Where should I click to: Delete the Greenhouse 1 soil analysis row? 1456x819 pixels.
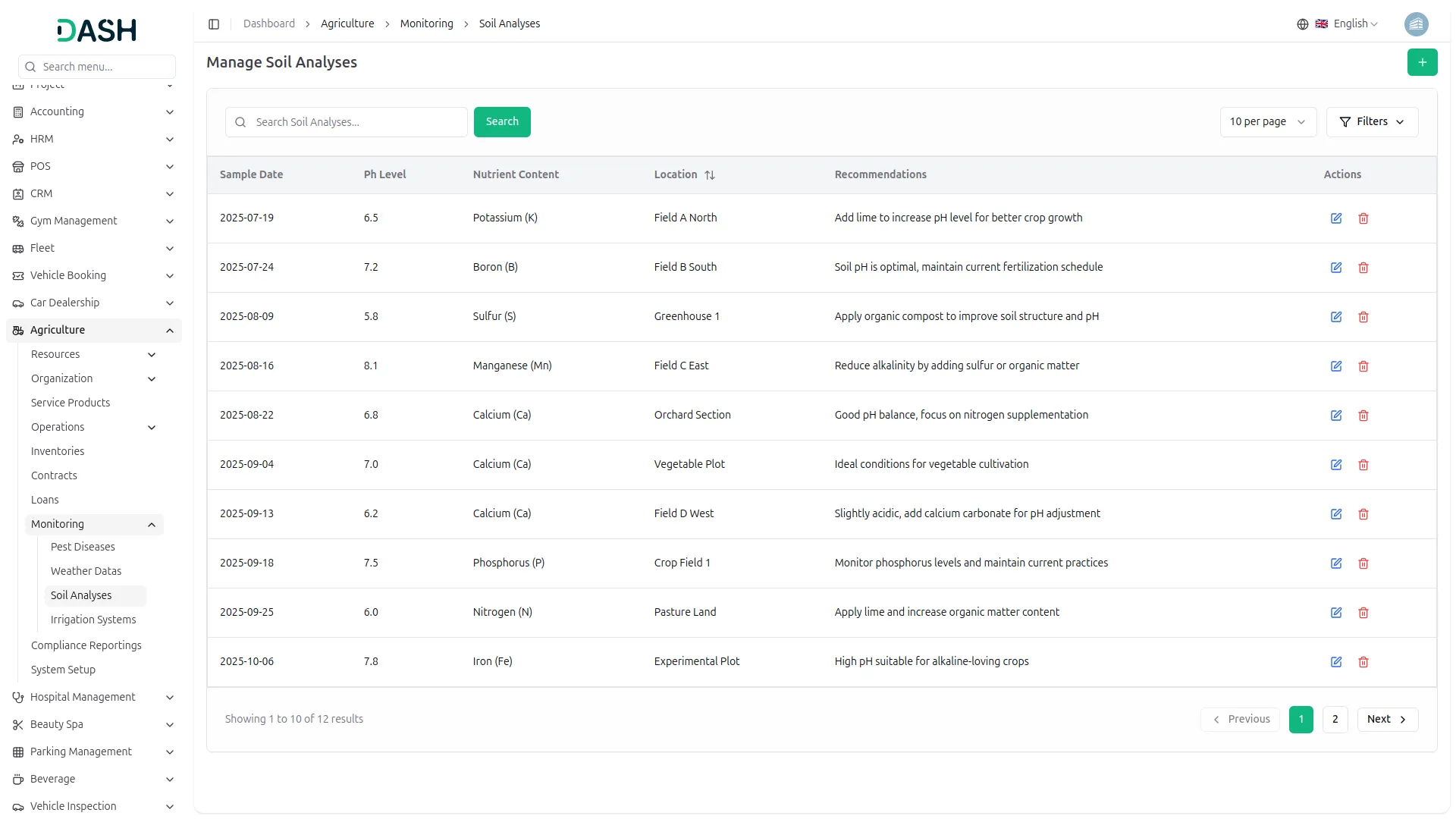pyautogui.click(x=1363, y=317)
